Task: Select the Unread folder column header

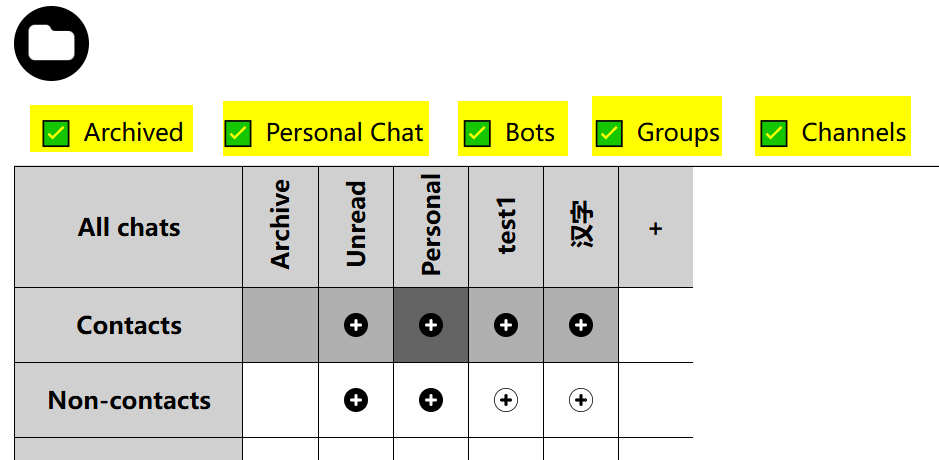Action: 356,227
